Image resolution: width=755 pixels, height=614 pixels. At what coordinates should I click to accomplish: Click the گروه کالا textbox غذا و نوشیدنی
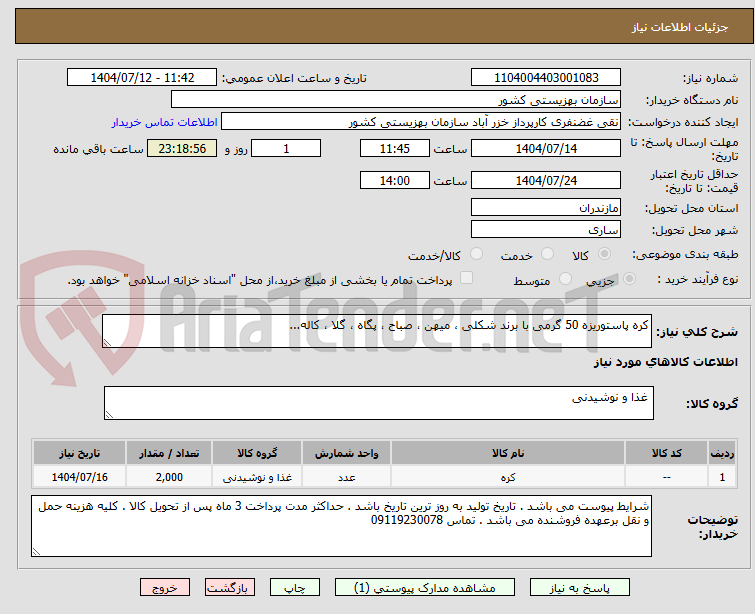pyautogui.click(x=379, y=403)
